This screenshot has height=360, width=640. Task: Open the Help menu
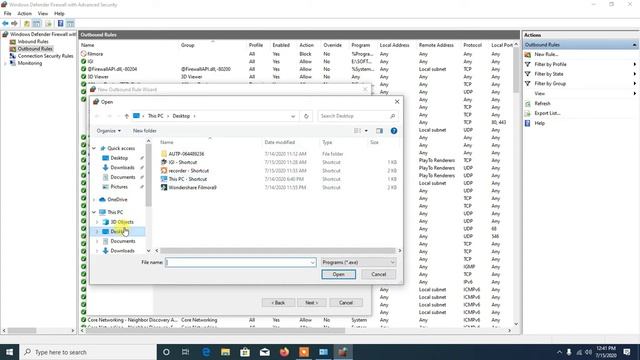(59, 13)
